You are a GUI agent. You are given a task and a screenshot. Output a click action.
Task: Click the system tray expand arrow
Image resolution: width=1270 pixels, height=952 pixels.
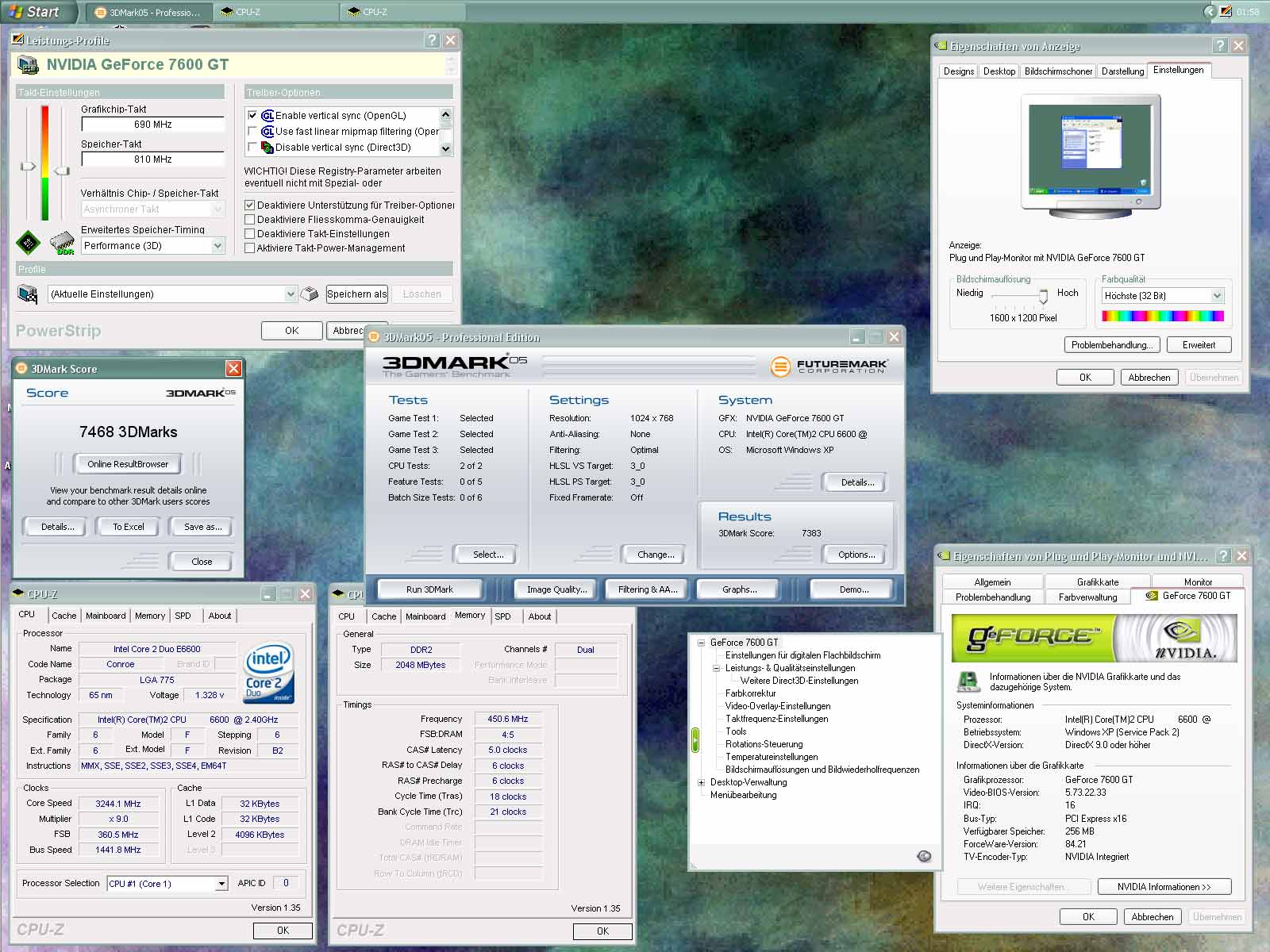[x=1210, y=12]
